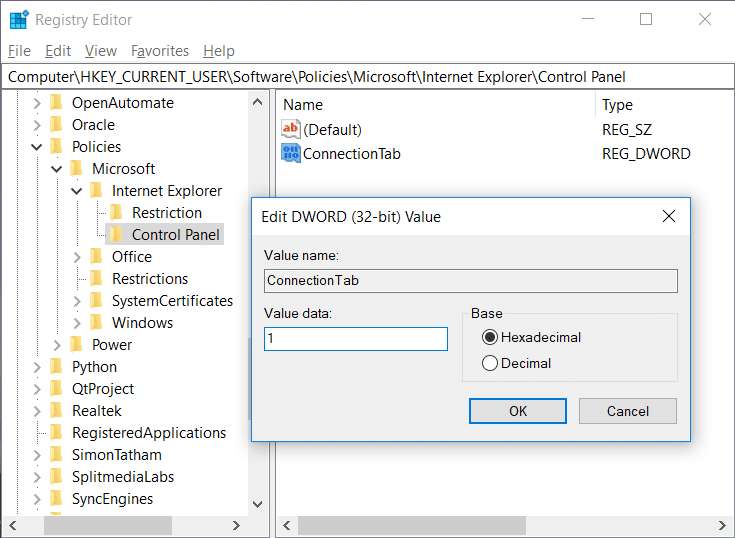This screenshot has width=735, height=538.
Task: Click the Python key folder icon
Action: [57, 367]
